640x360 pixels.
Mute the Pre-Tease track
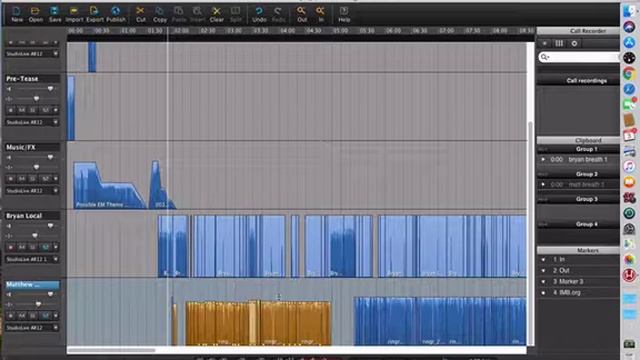click(x=22, y=110)
